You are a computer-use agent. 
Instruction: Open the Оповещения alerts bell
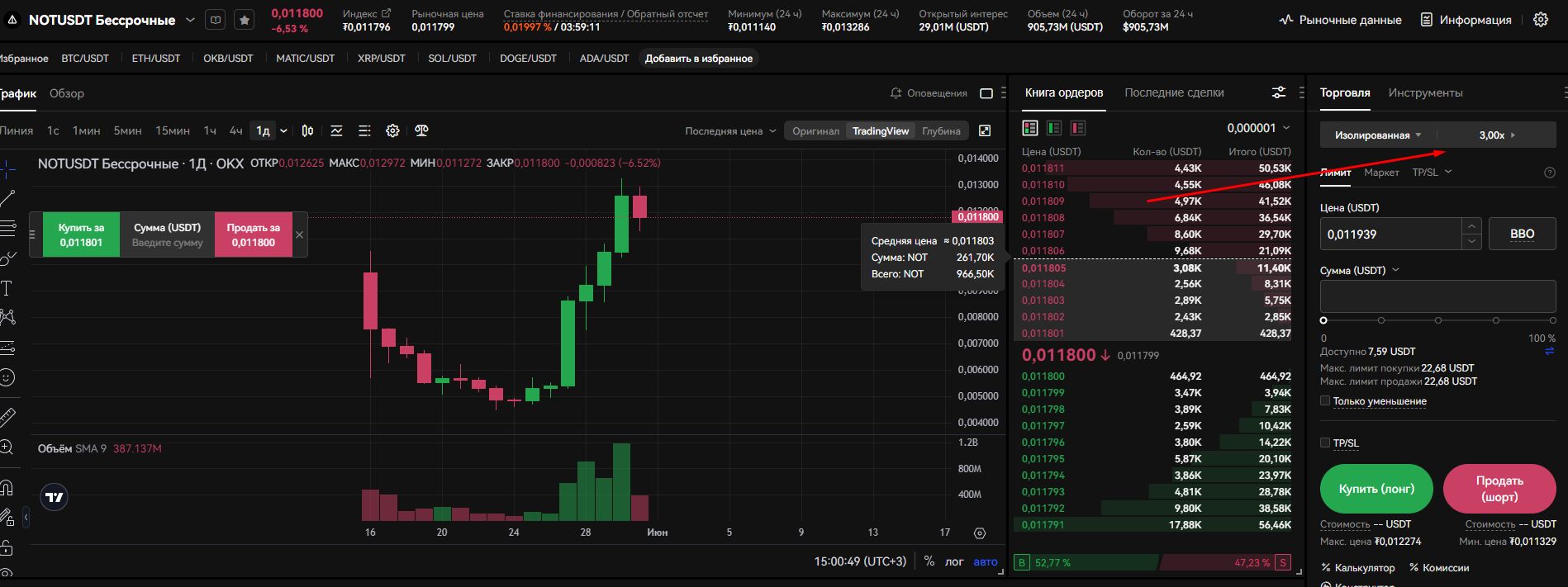(x=929, y=93)
